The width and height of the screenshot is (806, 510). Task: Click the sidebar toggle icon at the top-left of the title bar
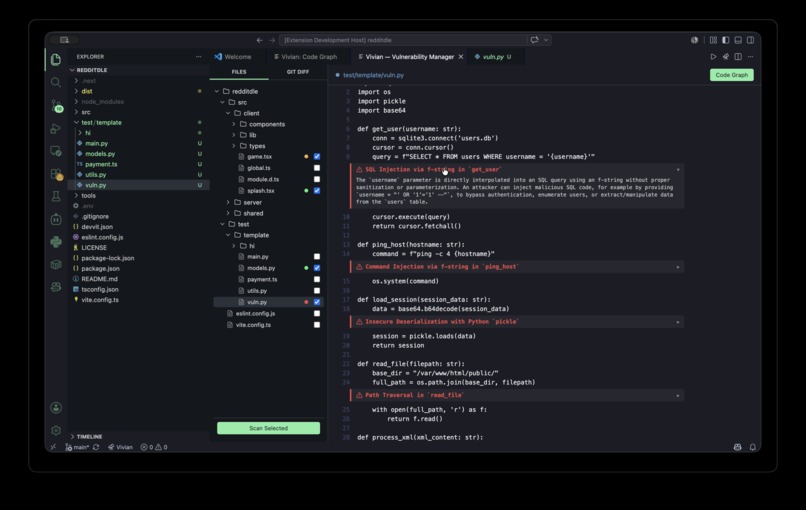64,40
